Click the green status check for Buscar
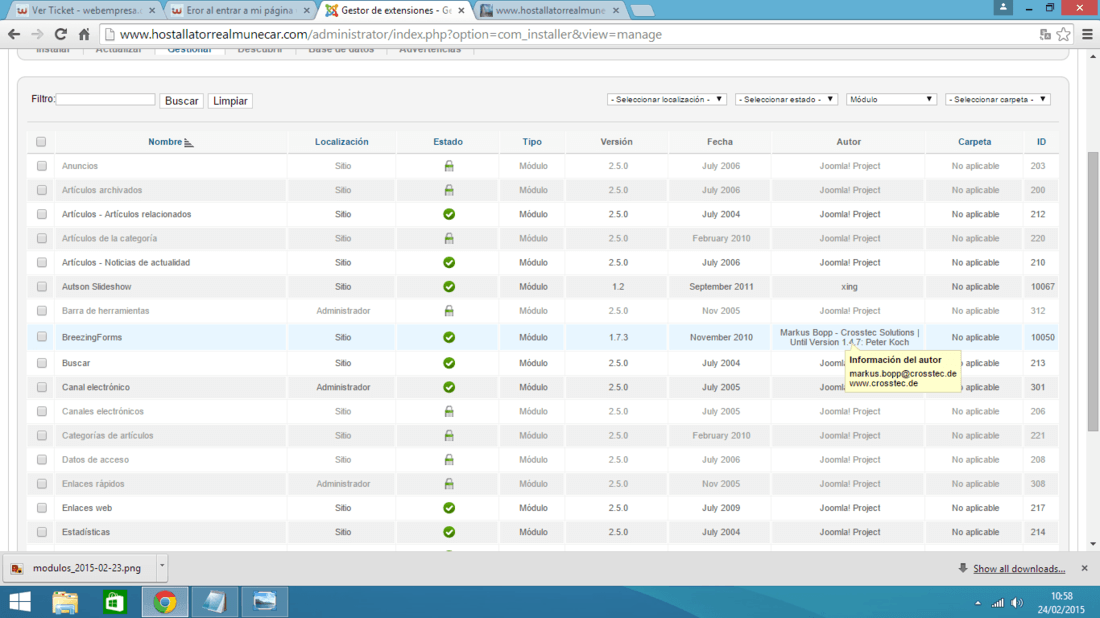Viewport: 1100px width, 618px height. click(449, 363)
